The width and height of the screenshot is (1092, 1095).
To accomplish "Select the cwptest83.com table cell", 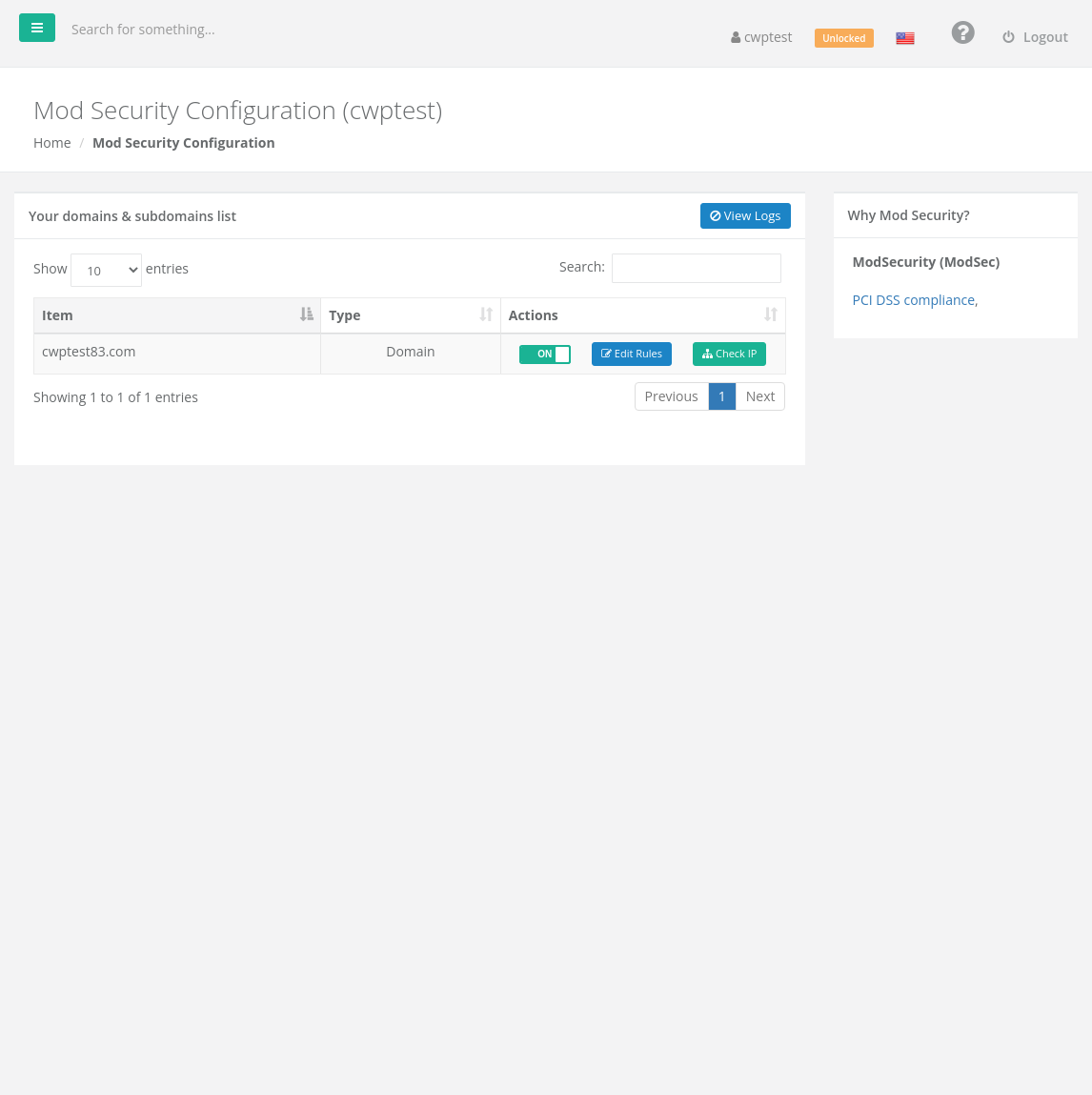I will click(176, 355).
